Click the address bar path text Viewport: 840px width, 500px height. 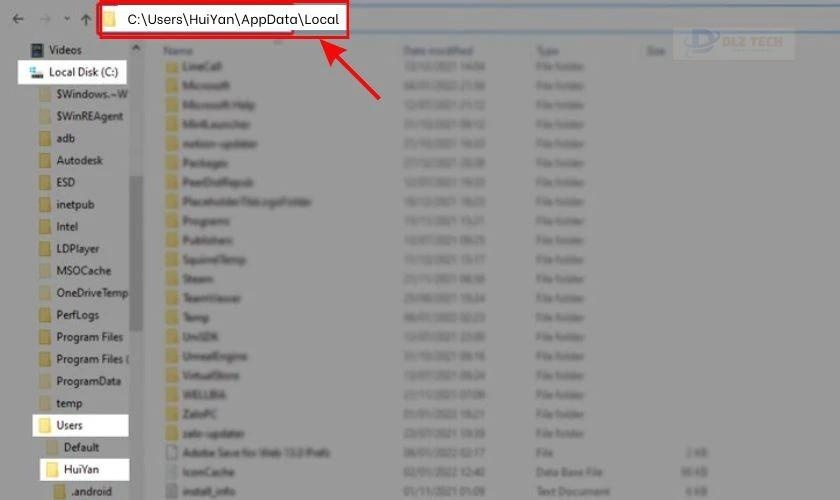coord(232,20)
